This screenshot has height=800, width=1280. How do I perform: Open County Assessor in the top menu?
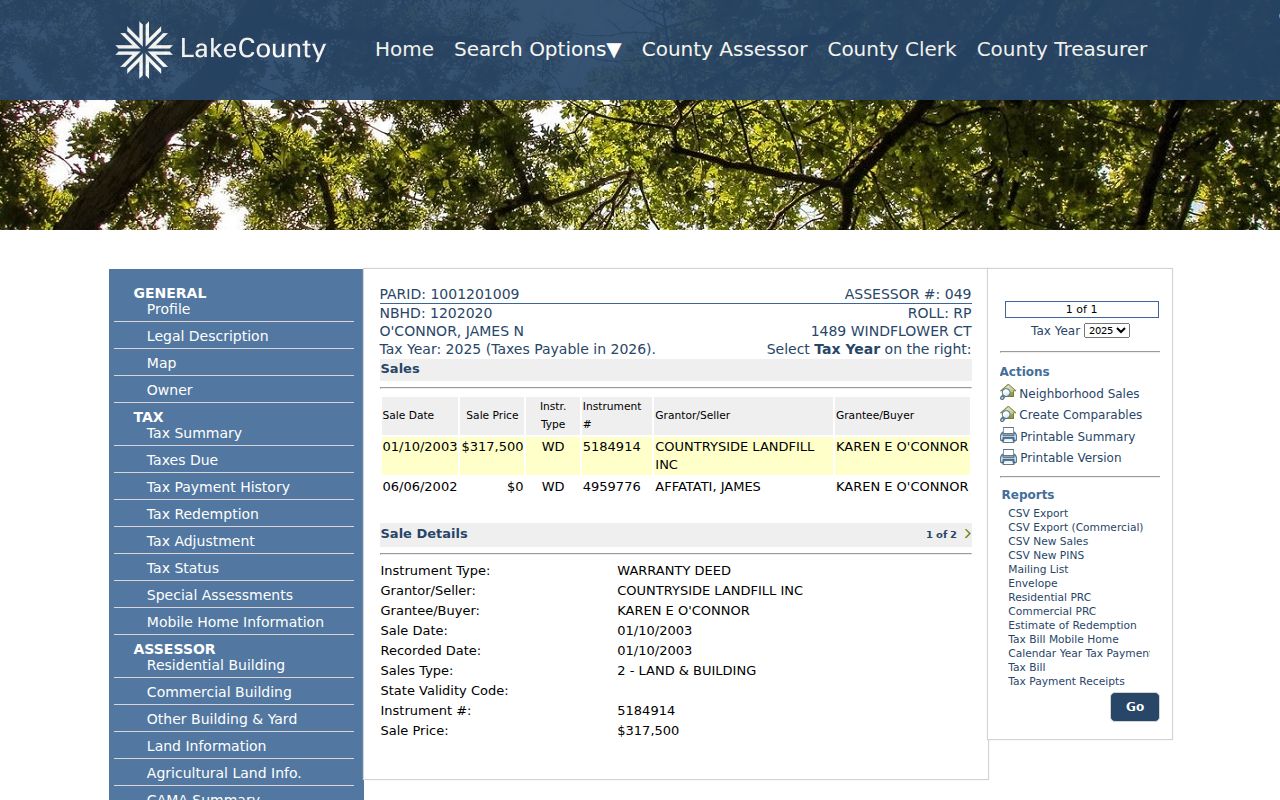coord(725,49)
